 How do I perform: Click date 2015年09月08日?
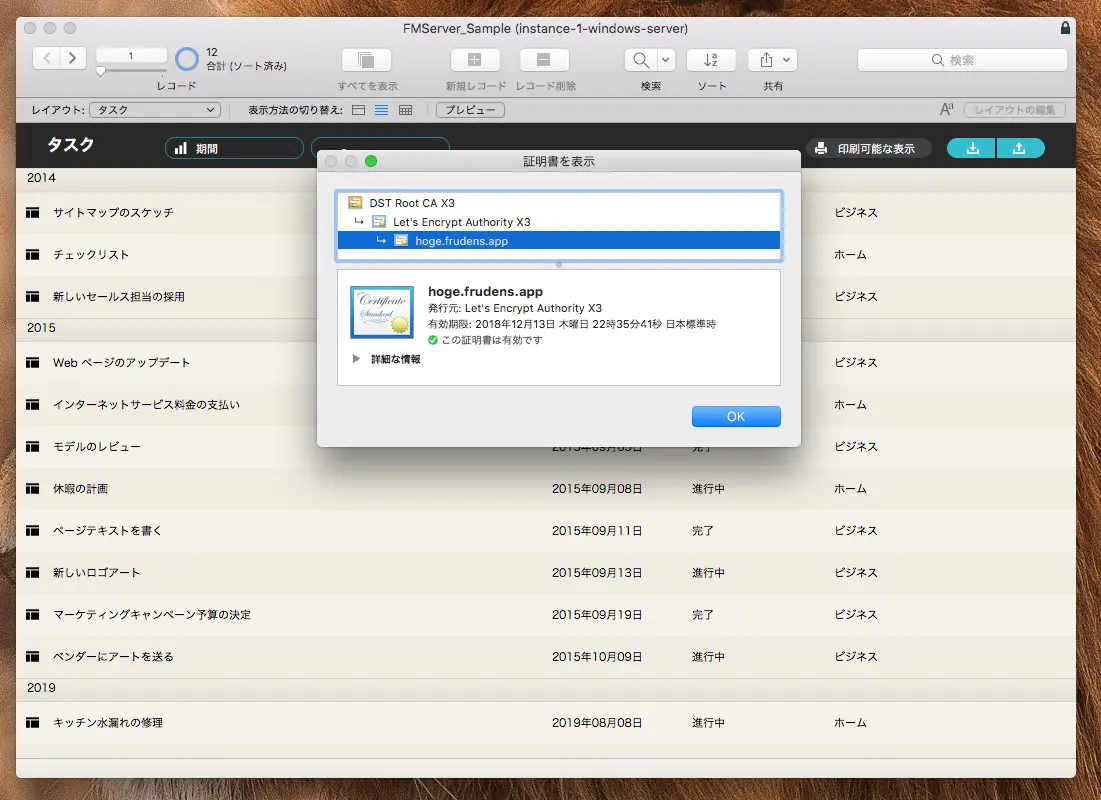(597, 489)
